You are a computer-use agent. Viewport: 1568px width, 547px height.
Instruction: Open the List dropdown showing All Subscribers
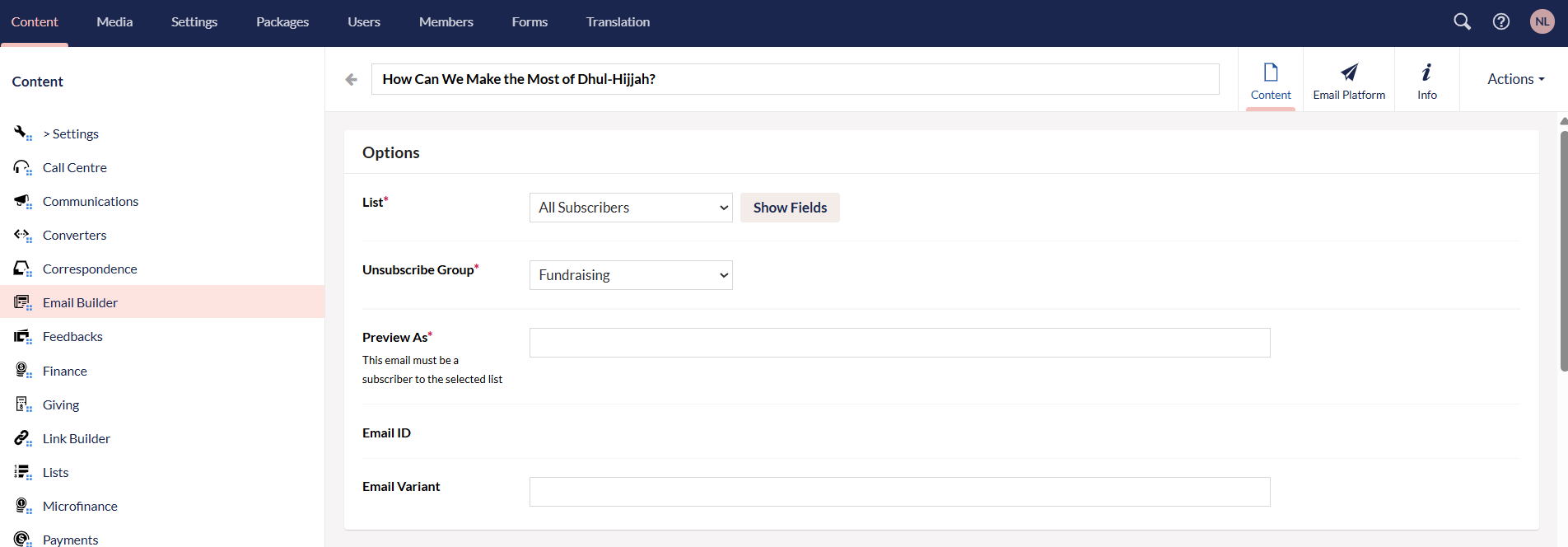pyautogui.click(x=631, y=208)
